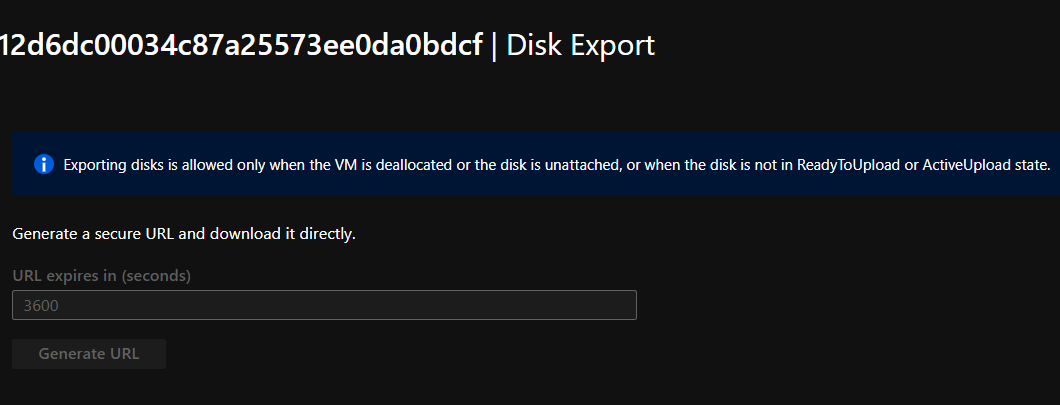
Task: Click the word "Disk" in the page title
Action: pyautogui.click(x=532, y=45)
